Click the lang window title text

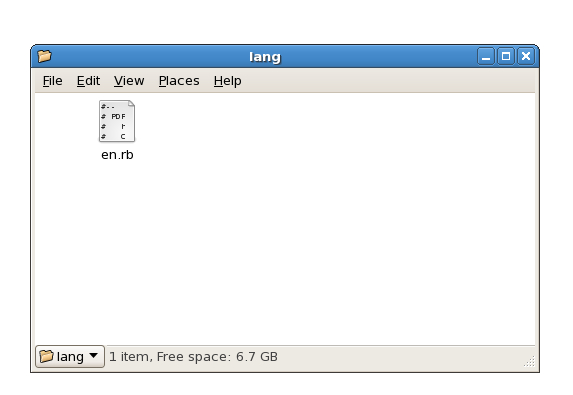pyautogui.click(x=265, y=57)
